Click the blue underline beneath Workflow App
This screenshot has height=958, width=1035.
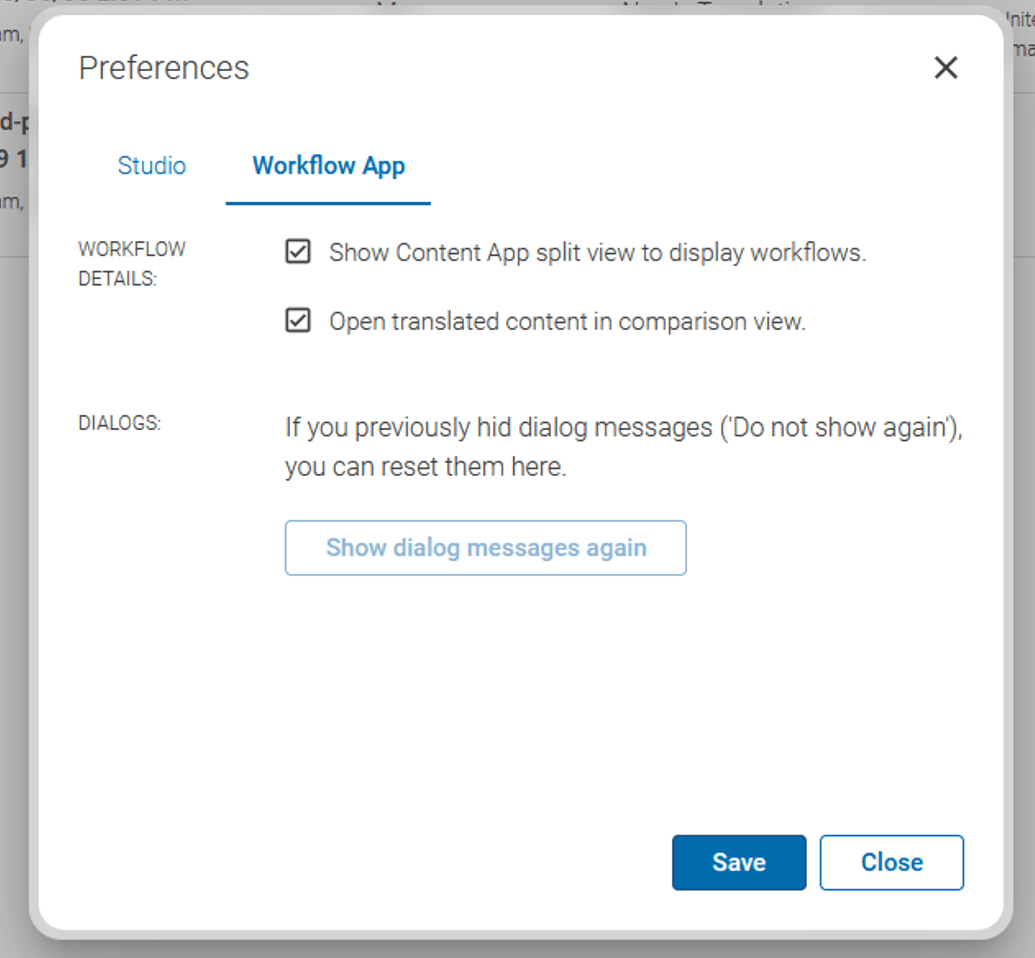(x=328, y=203)
